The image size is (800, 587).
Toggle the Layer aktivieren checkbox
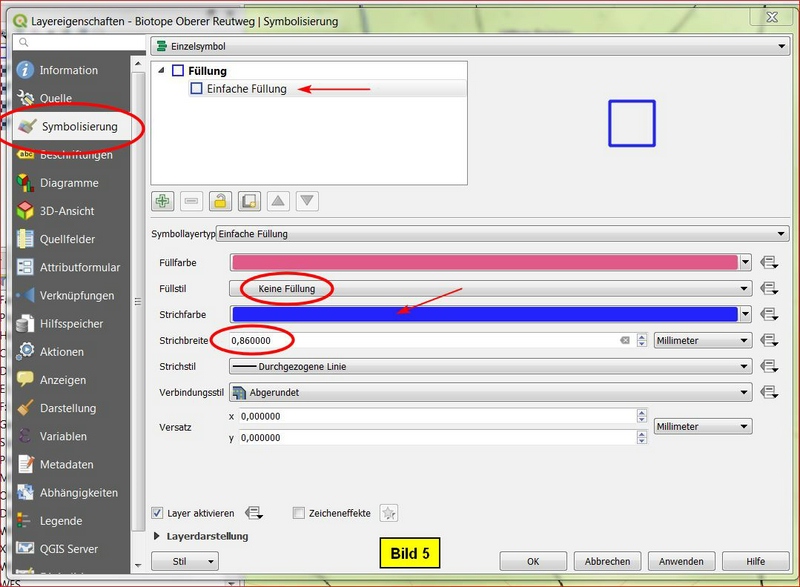(x=158, y=513)
